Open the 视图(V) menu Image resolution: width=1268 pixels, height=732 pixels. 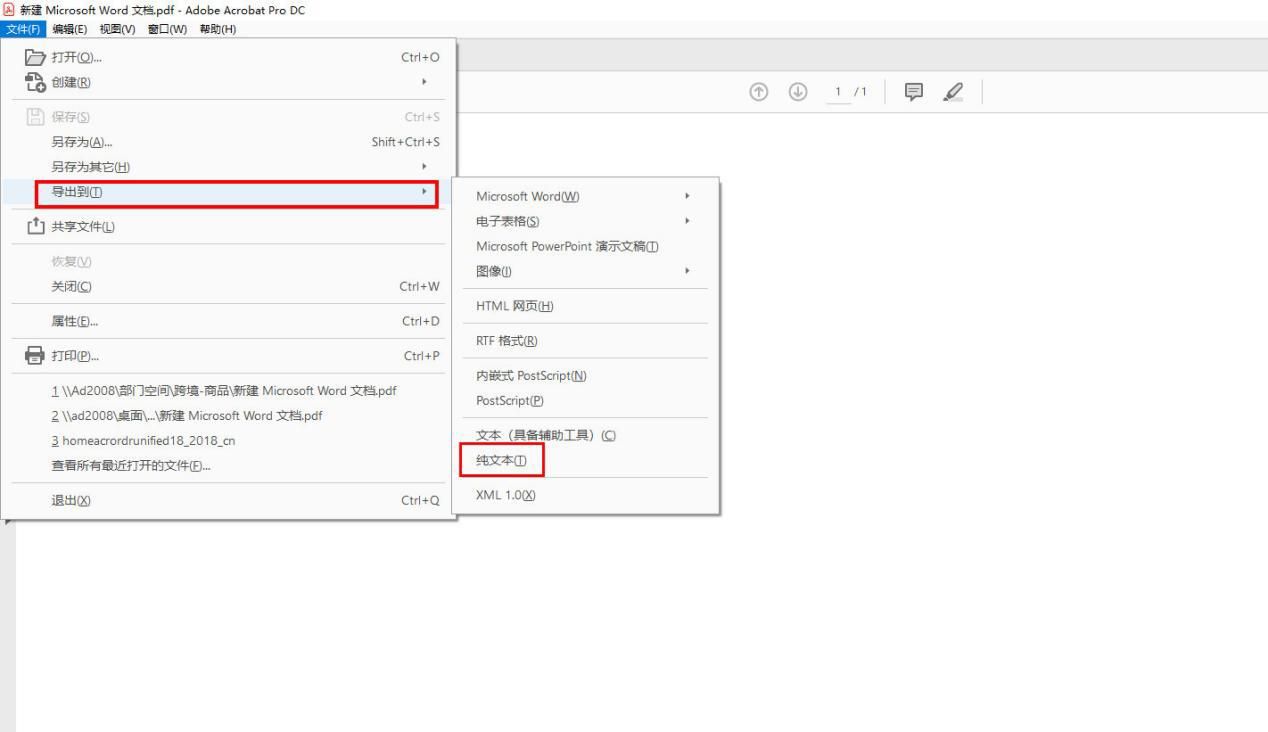click(x=119, y=29)
